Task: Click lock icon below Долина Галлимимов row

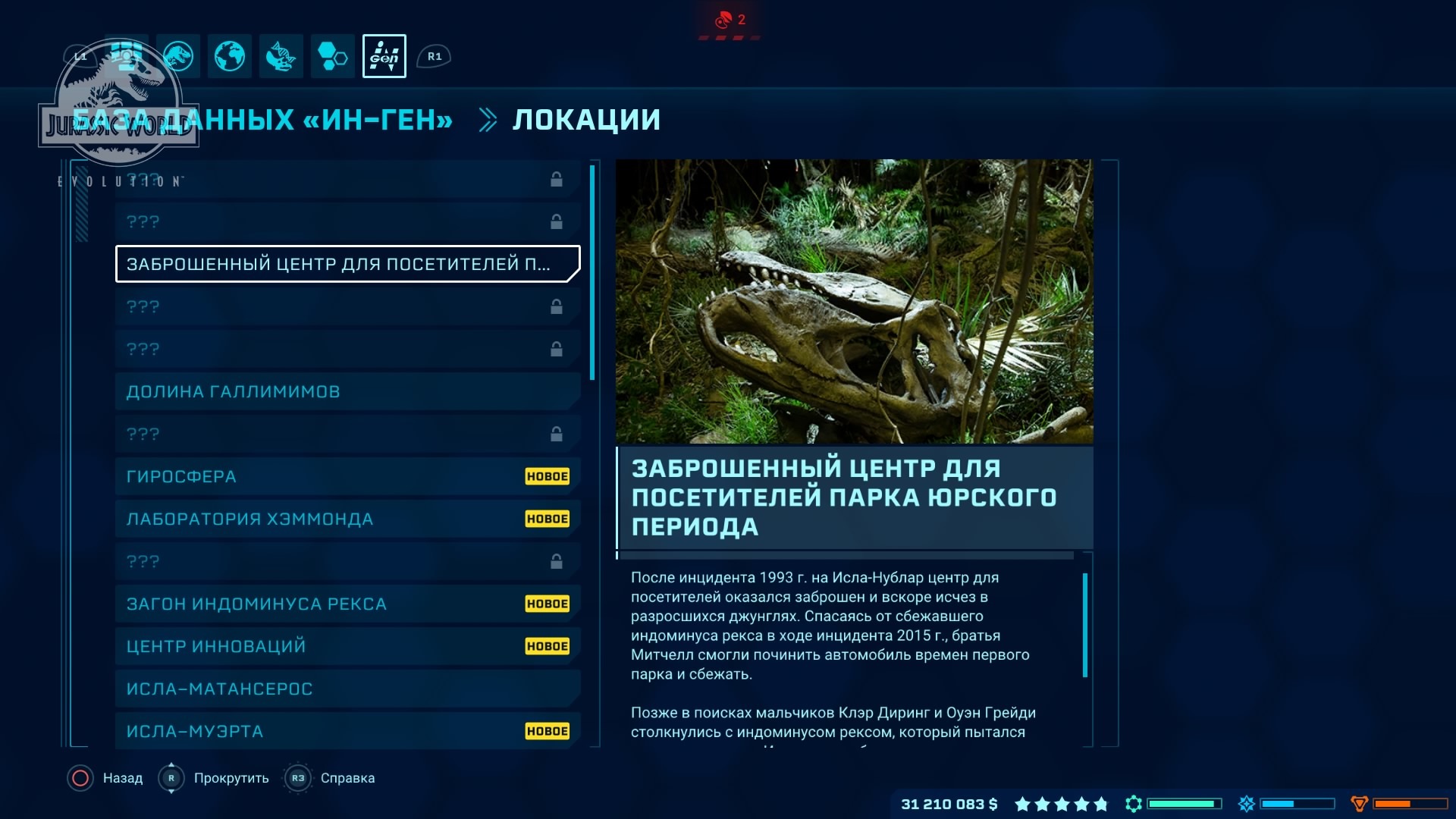Action: pos(557,434)
